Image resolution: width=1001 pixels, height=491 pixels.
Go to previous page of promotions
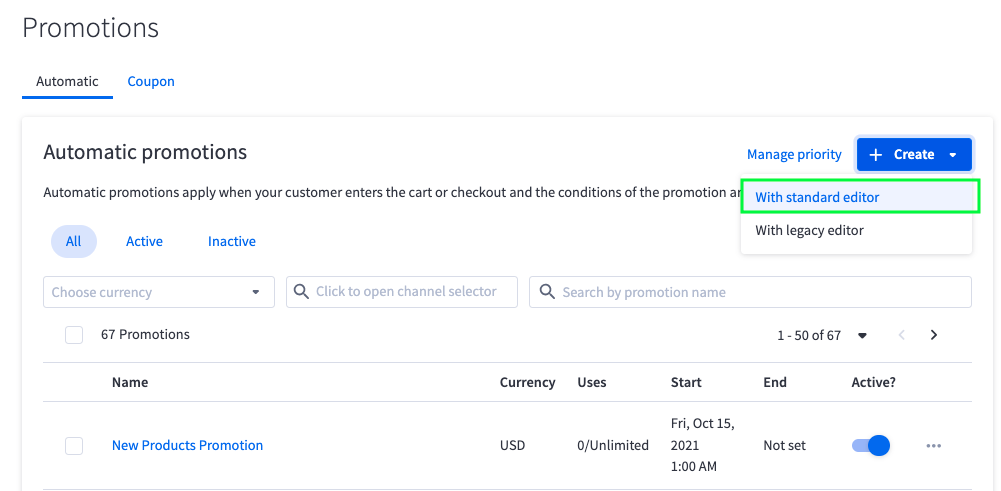click(901, 335)
